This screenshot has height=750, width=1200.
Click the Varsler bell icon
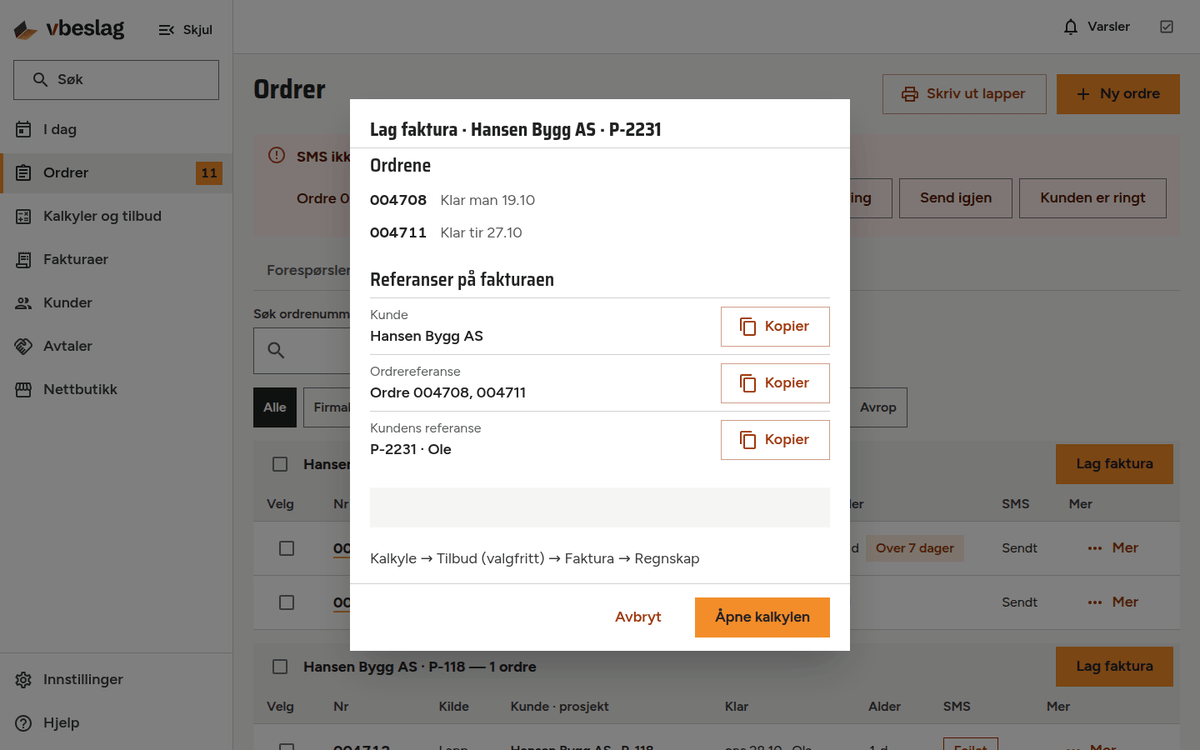[1071, 27]
